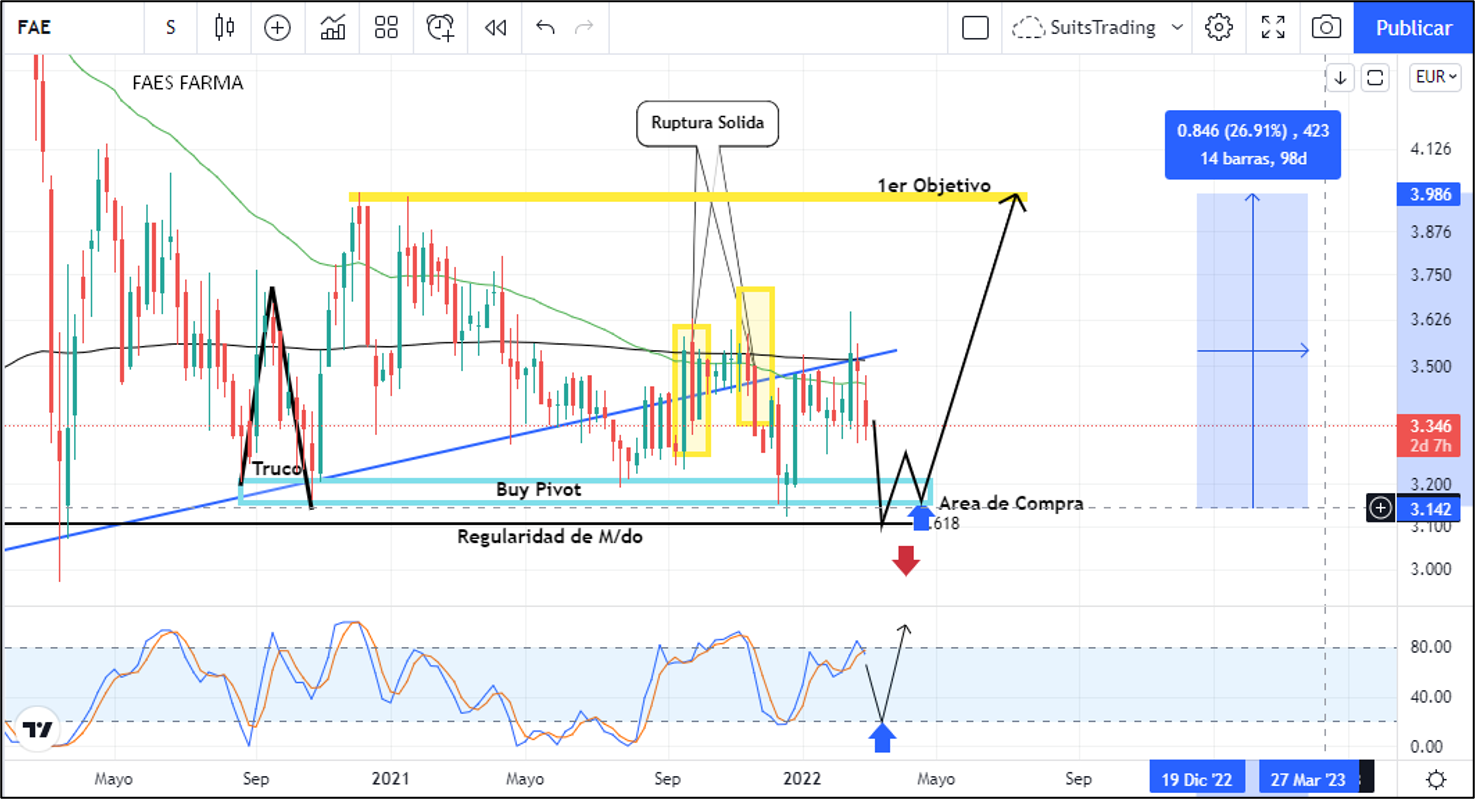Viewport: 1476px width, 800px height.
Task: Create an alert with the alarm clock icon
Action: coord(441,28)
